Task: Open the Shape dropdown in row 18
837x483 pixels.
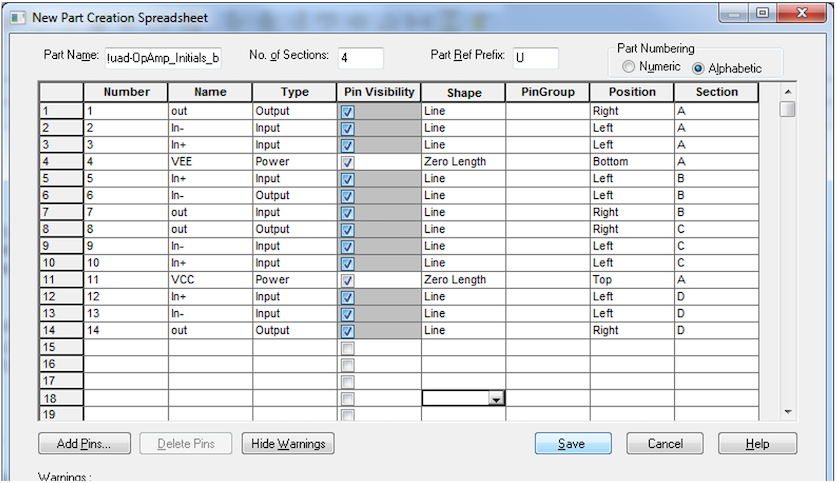Action: coord(495,399)
